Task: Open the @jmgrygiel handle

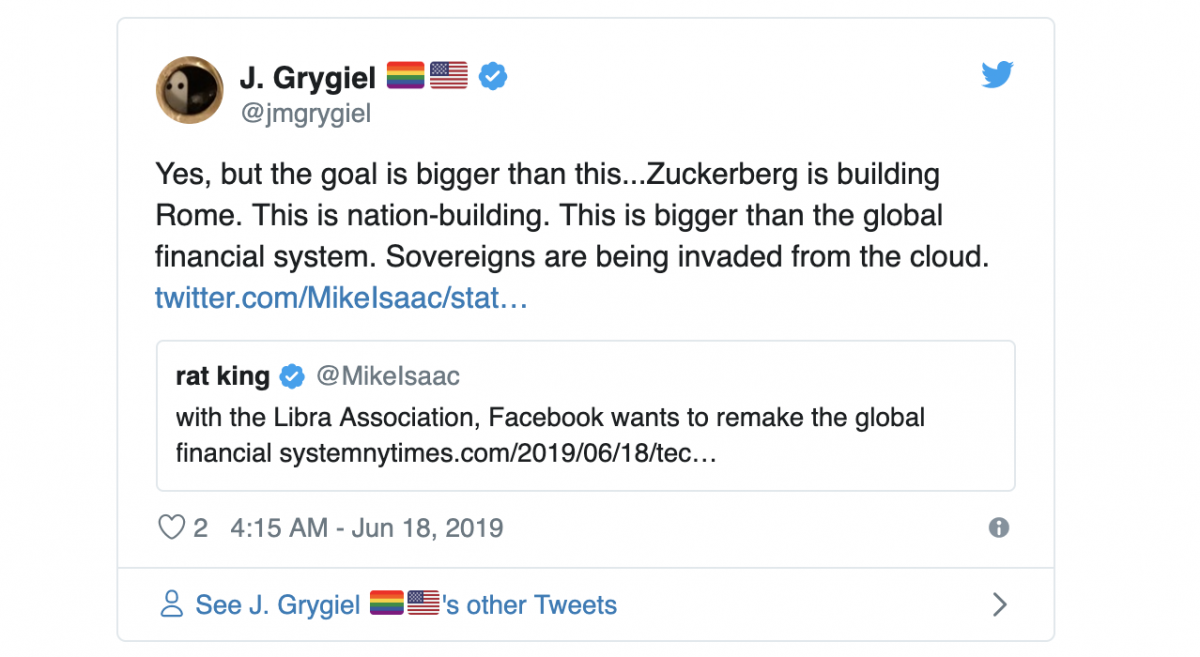Action: pyautogui.click(x=305, y=114)
